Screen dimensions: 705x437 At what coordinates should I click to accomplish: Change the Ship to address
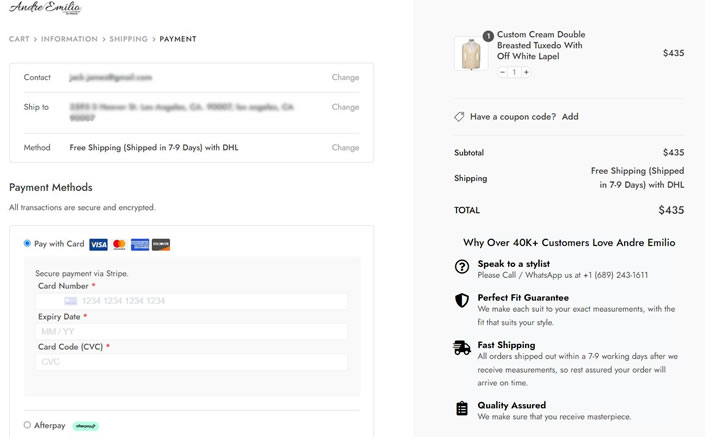(x=345, y=107)
